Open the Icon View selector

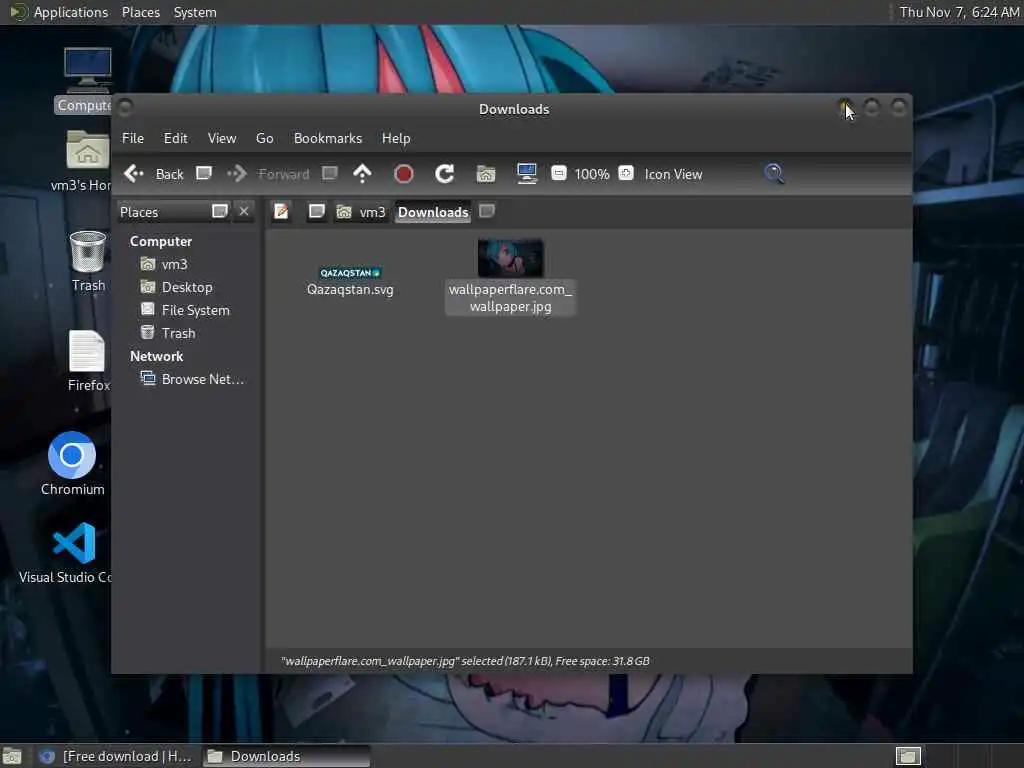[673, 174]
